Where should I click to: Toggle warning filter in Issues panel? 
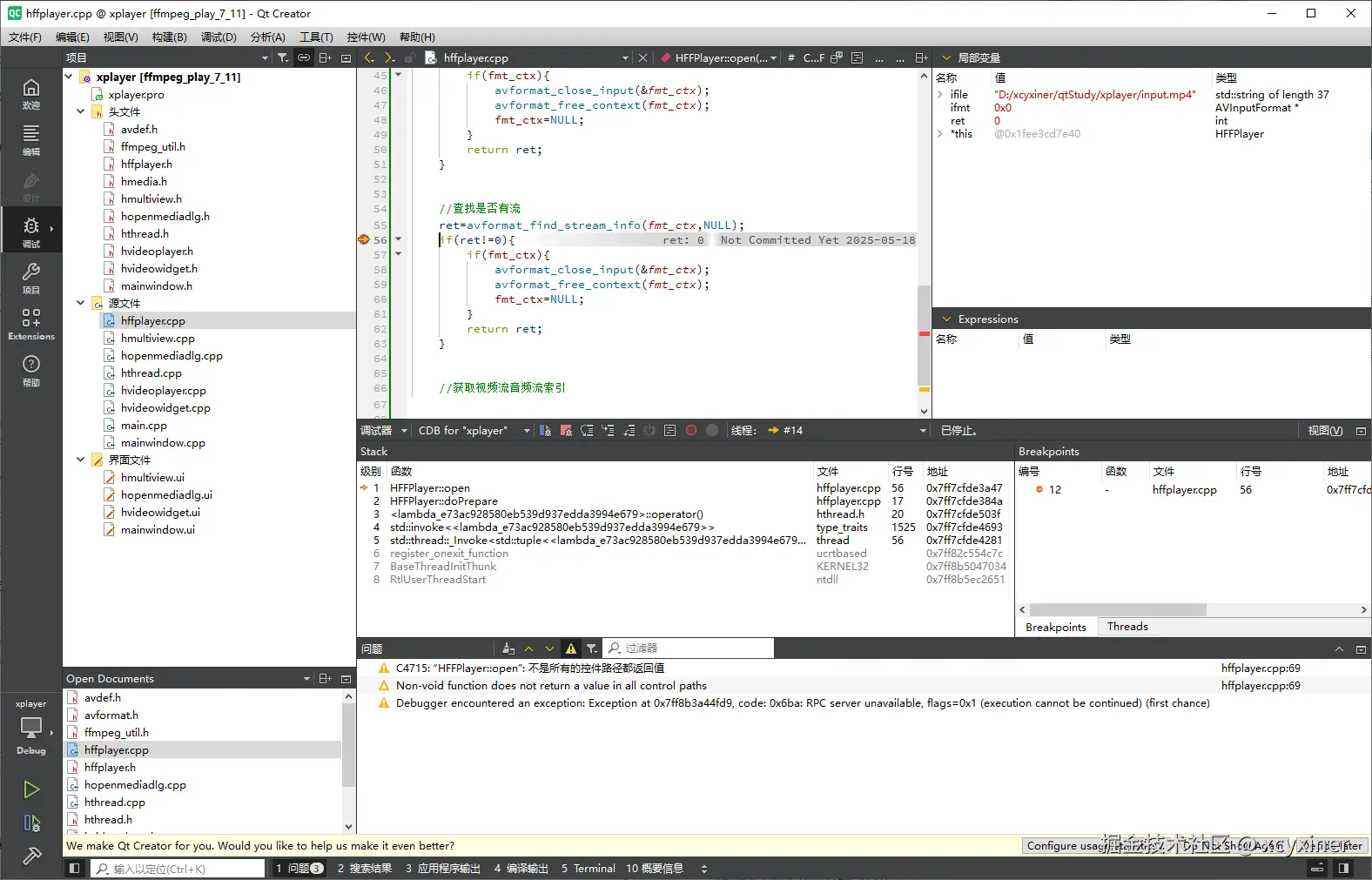pos(571,648)
